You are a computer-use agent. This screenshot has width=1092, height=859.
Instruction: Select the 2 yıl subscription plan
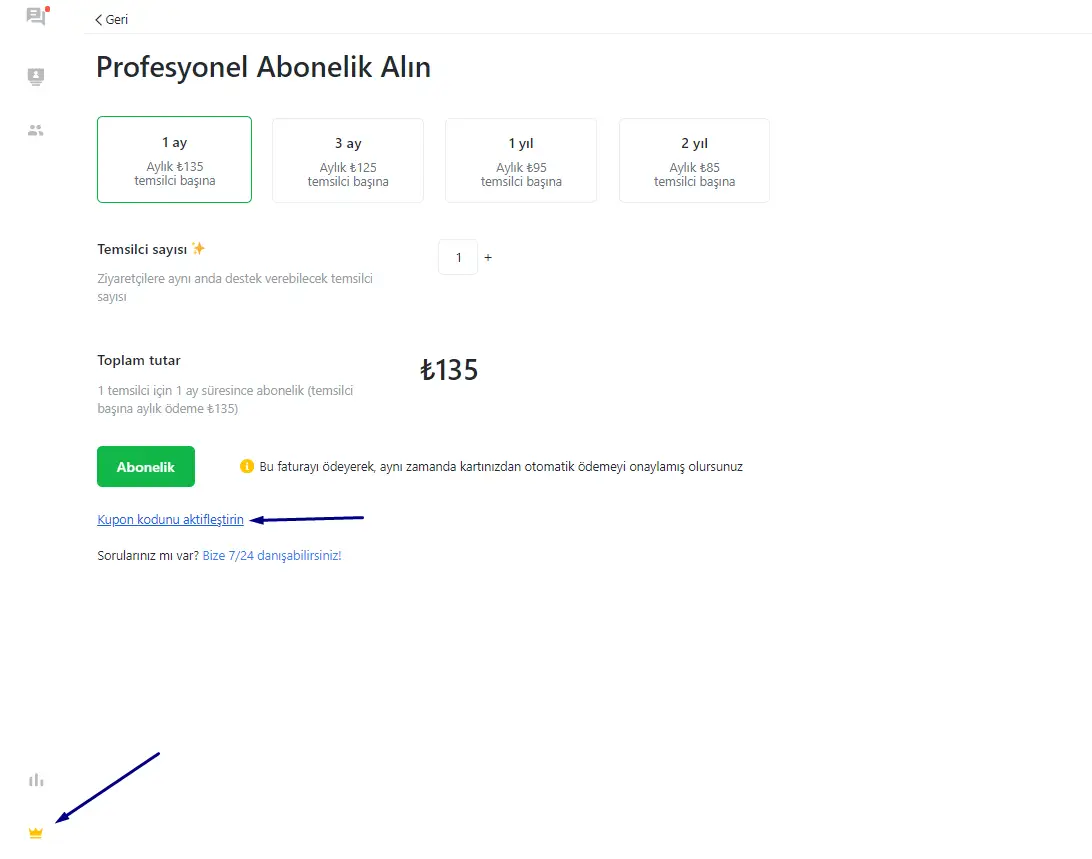point(694,160)
